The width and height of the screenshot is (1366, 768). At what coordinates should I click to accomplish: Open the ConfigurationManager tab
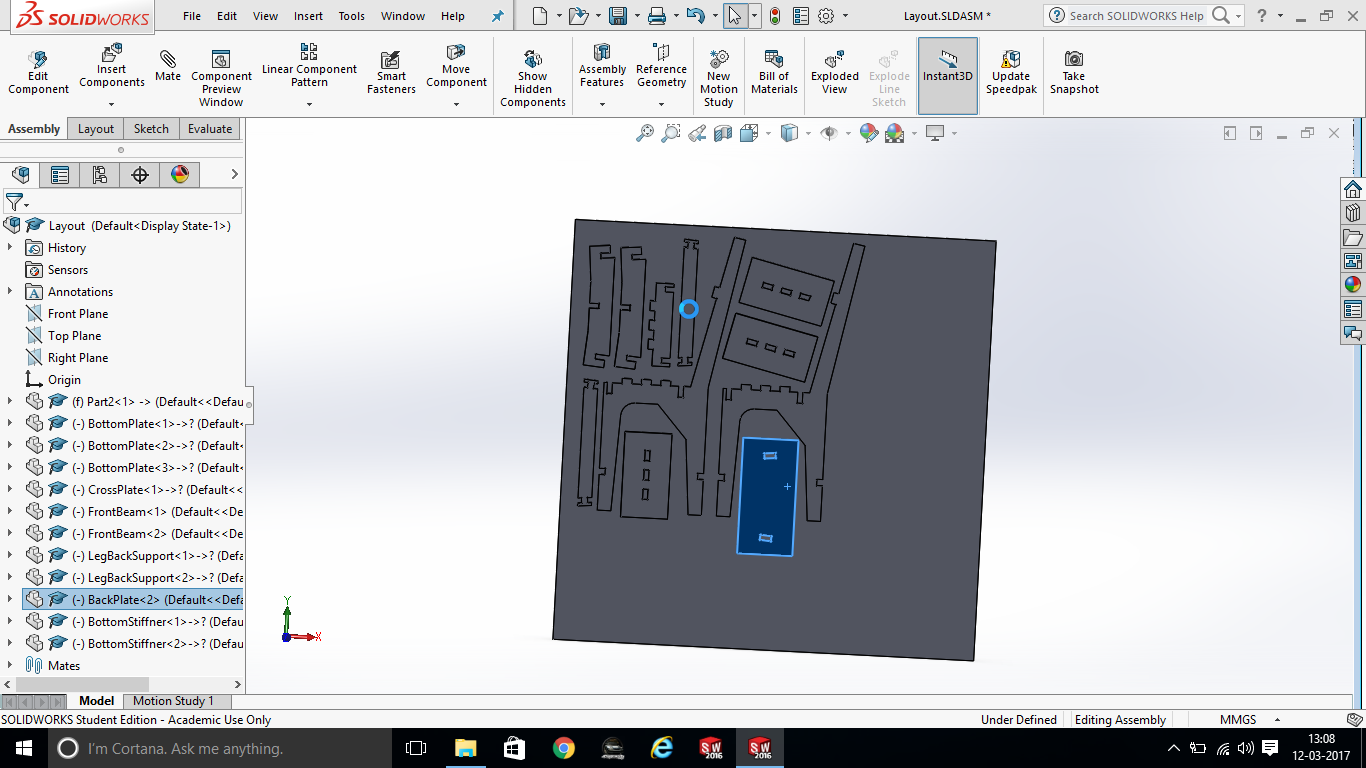100,175
